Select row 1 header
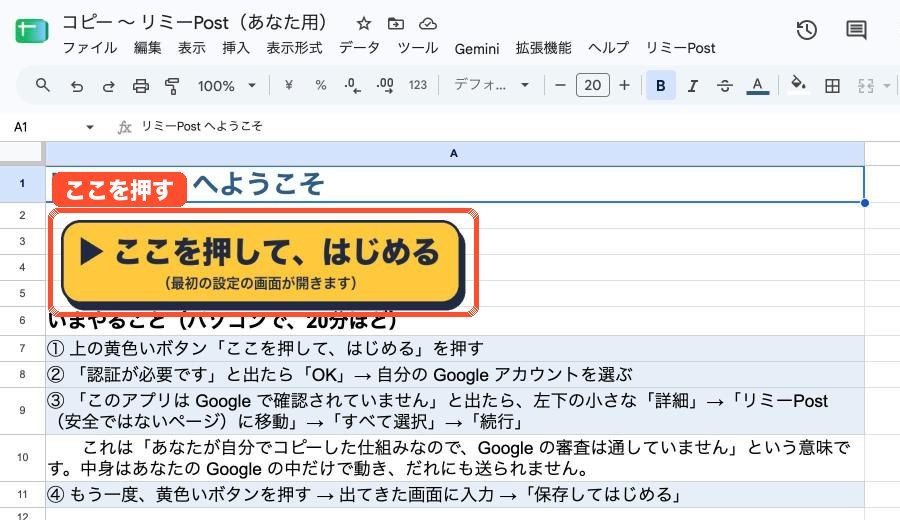This screenshot has height=520, width=900. pyautogui.click(x=22, y=184)
